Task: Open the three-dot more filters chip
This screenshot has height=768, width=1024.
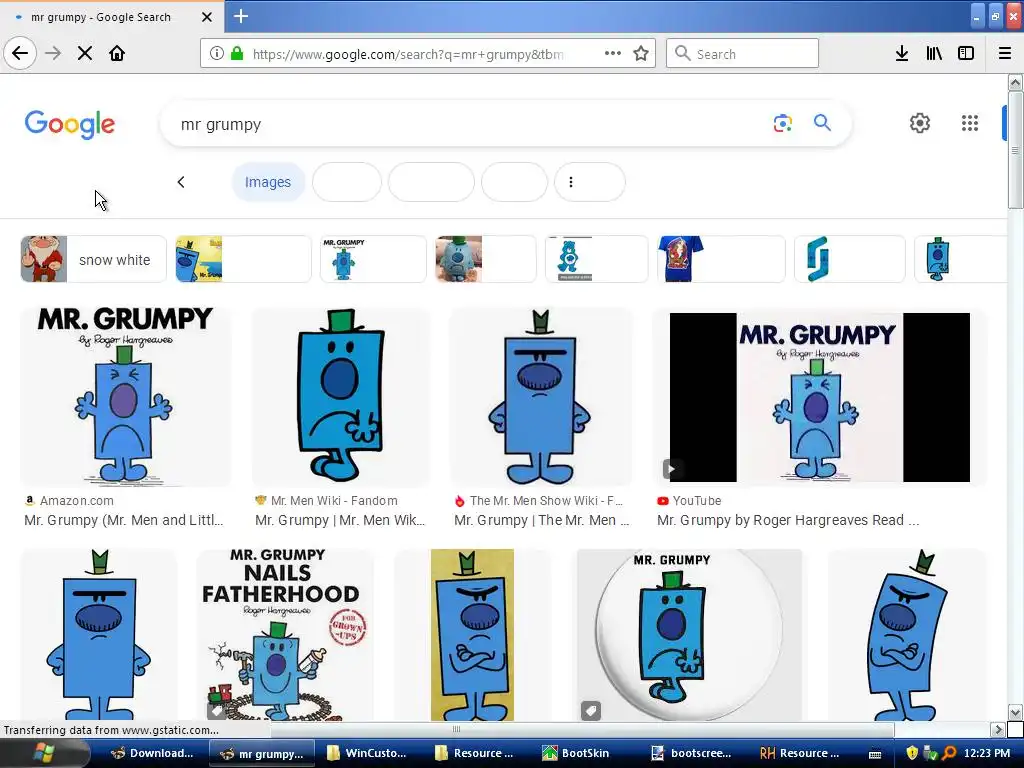Action: [x=589, y=182]
